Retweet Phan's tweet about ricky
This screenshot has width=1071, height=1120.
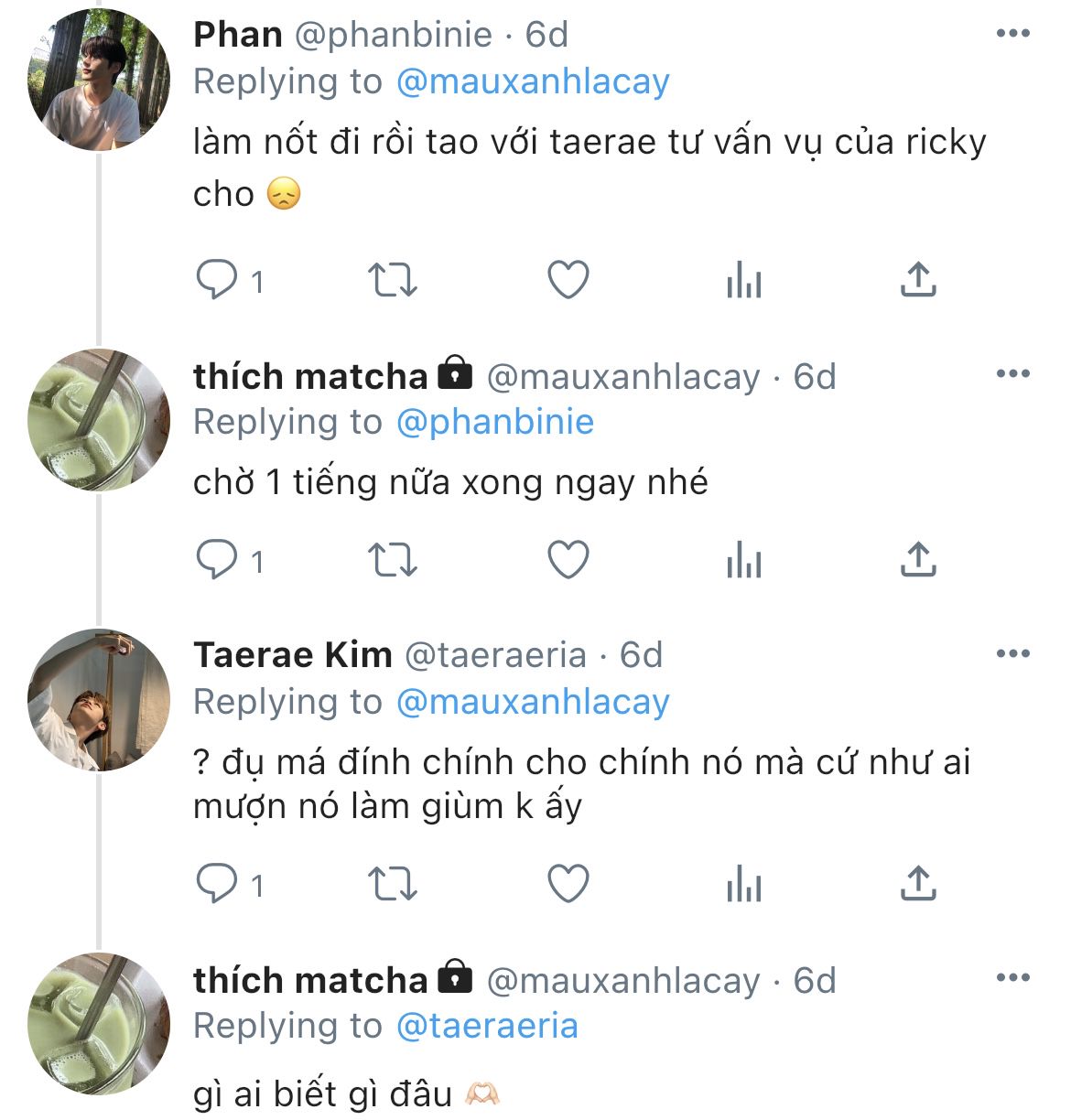click(x=392, y=280)
